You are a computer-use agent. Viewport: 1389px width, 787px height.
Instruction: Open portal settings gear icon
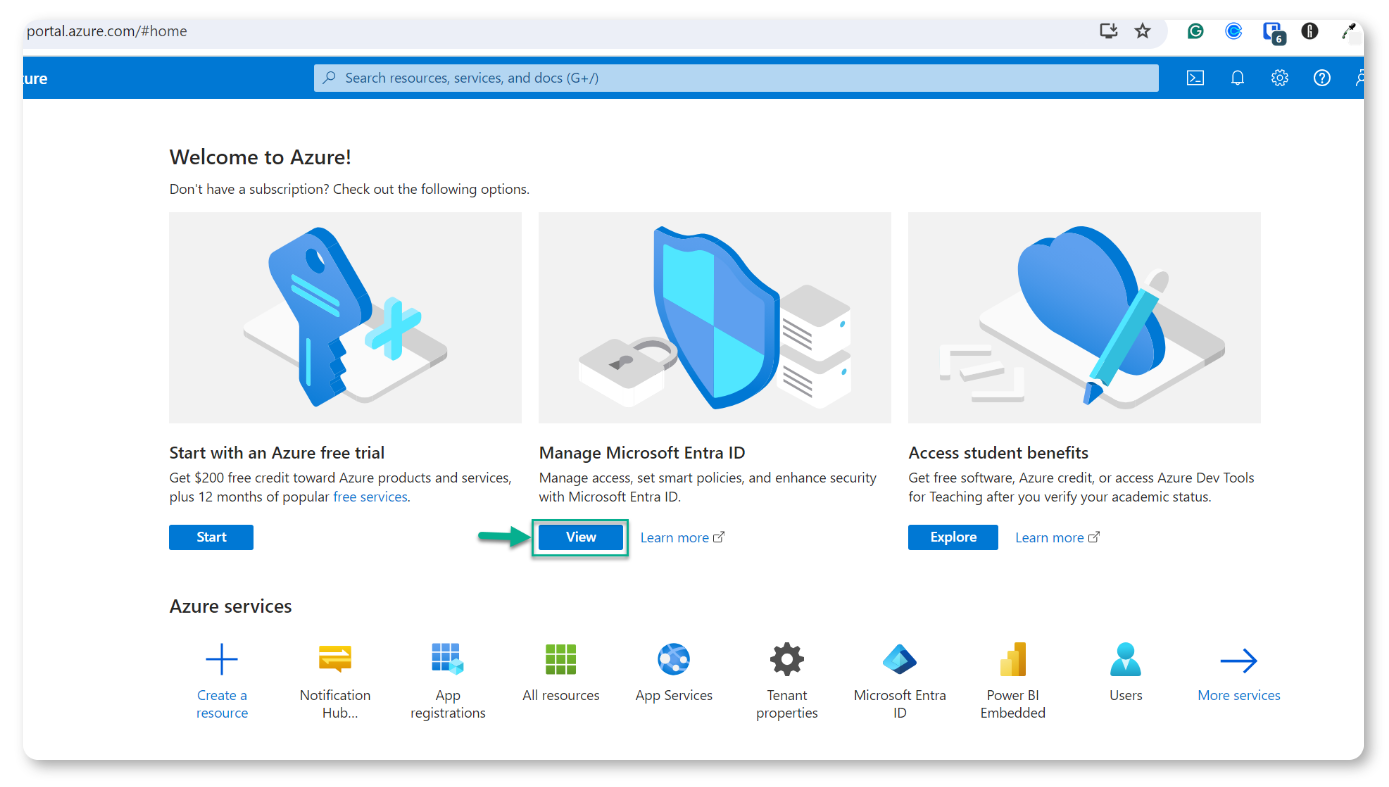tap(1280, 78)
